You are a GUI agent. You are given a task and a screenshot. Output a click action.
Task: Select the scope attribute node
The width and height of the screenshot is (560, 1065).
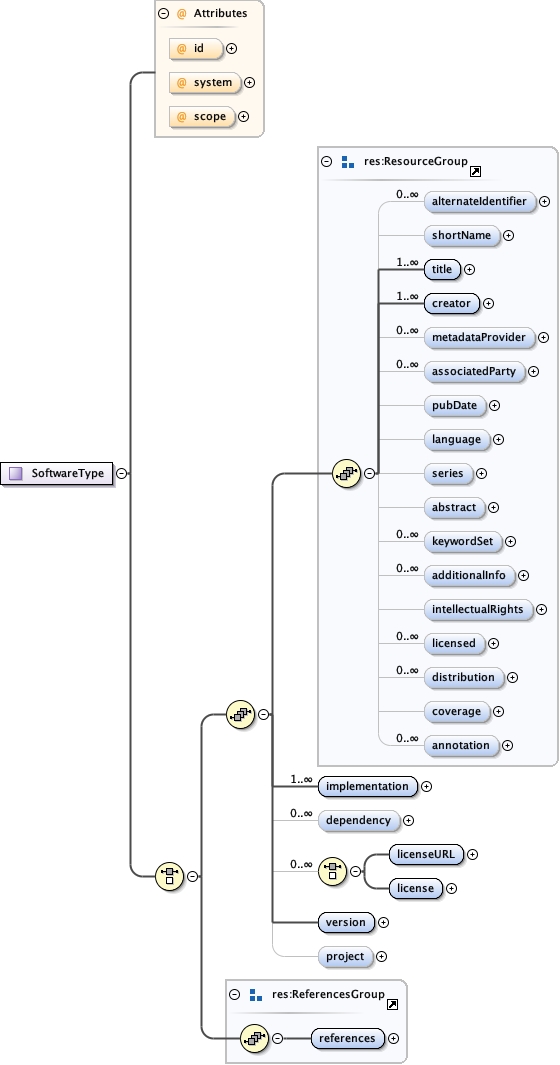[203, 116]
